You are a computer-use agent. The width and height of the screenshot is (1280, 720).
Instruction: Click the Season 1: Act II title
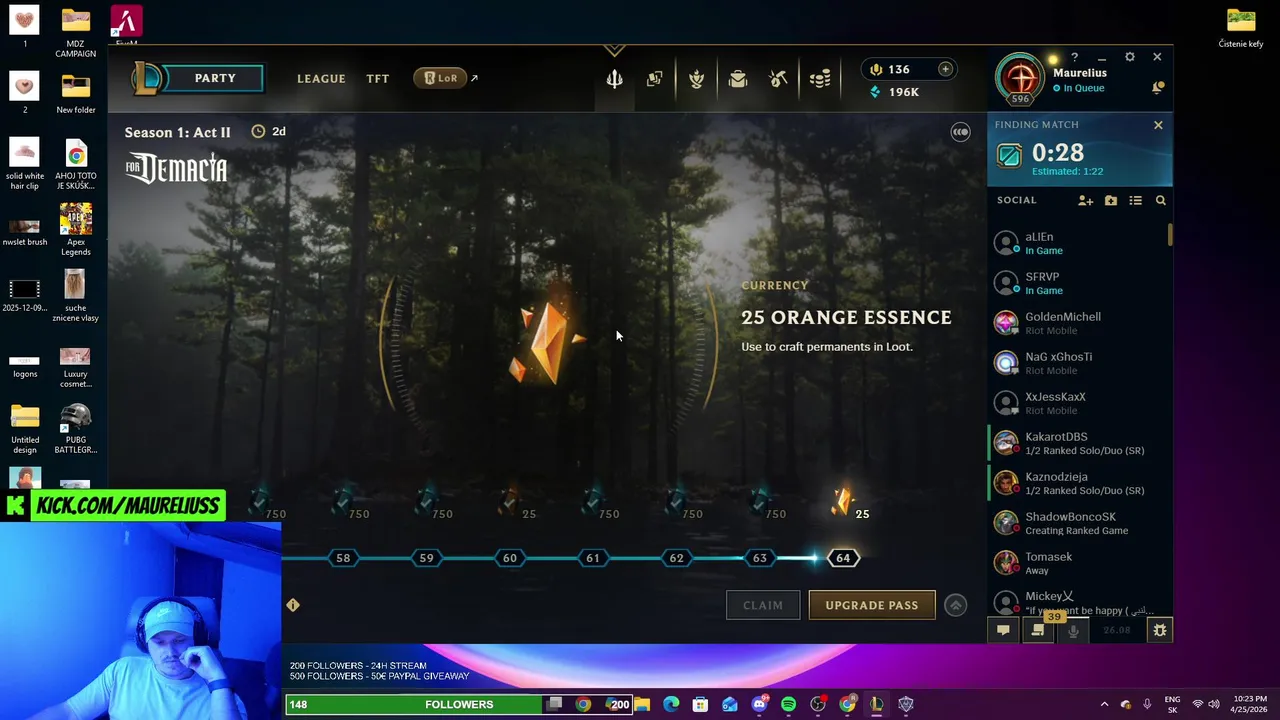(x=177, y=132)
